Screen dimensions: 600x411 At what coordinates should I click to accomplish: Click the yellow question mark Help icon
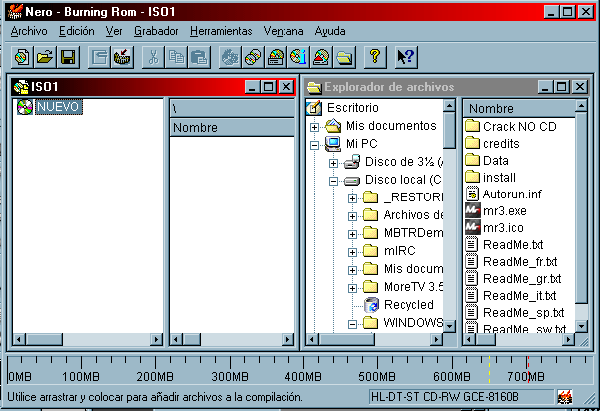(x=375, y=57)
